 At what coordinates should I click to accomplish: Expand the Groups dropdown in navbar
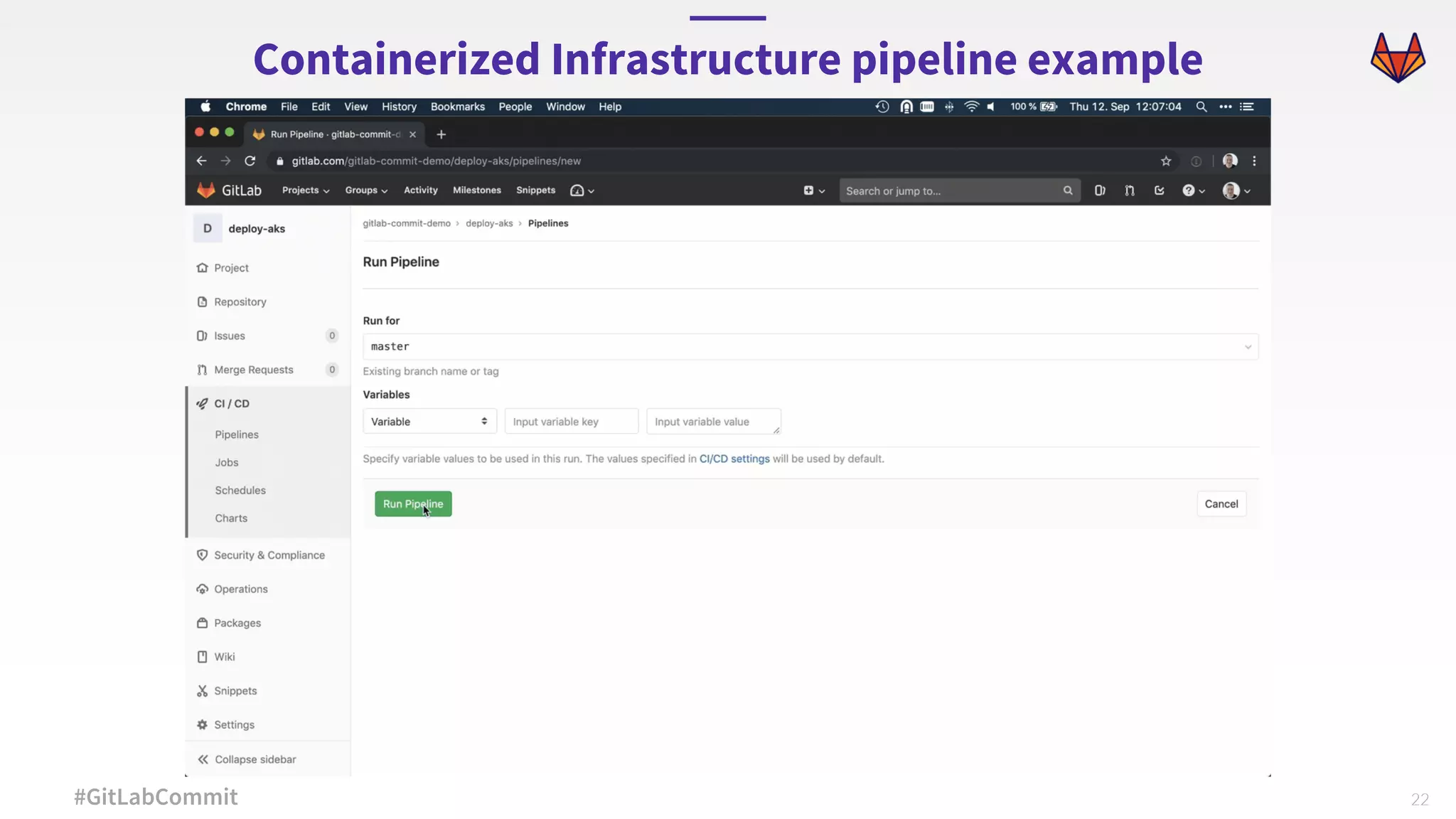click(366, 191)
